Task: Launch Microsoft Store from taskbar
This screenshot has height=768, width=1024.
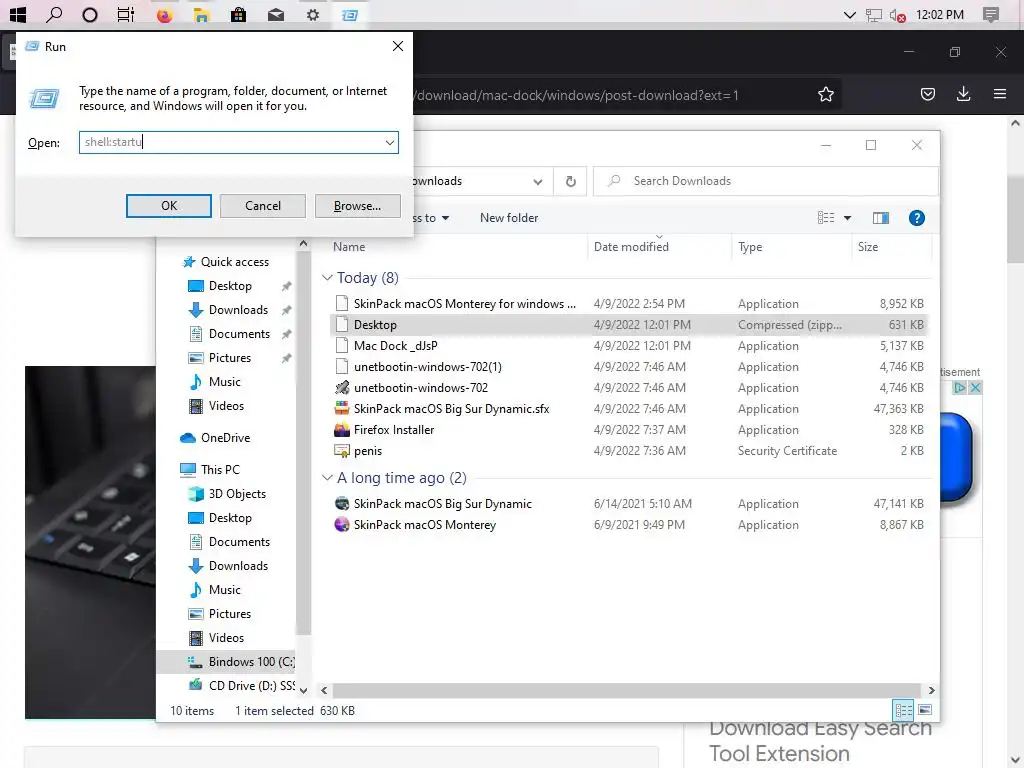Action: coord(238,14)
